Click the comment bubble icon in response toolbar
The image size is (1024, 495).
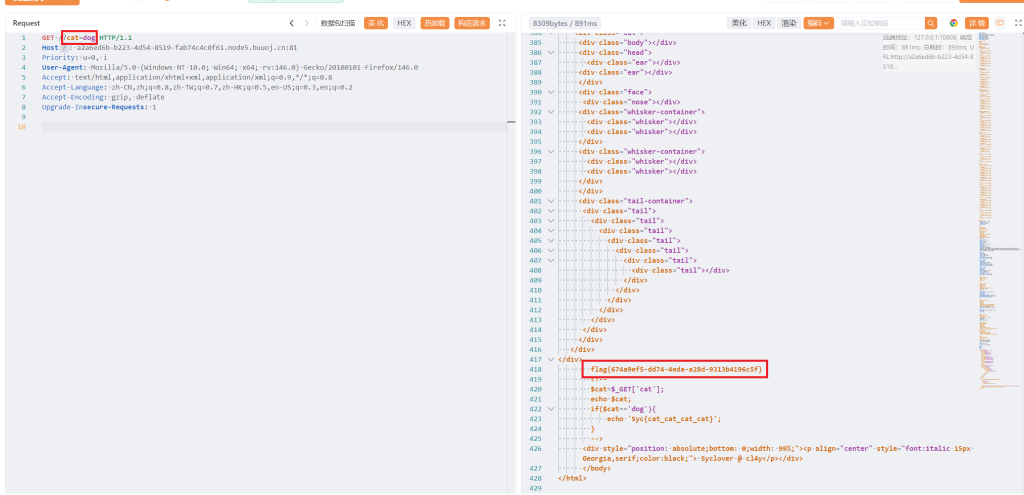tap(998, 23)
